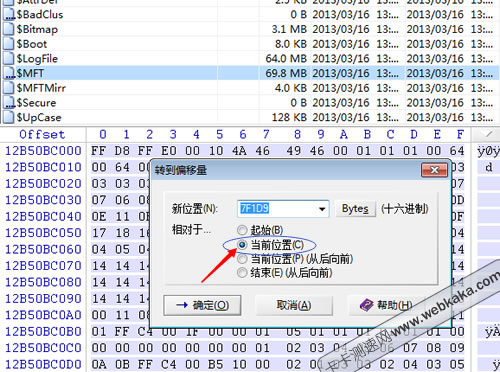Image resolution: width=500 pixels, height=372 pixels.
Task: Open help via 帮助(H) button
Action: tap(386, 305)
